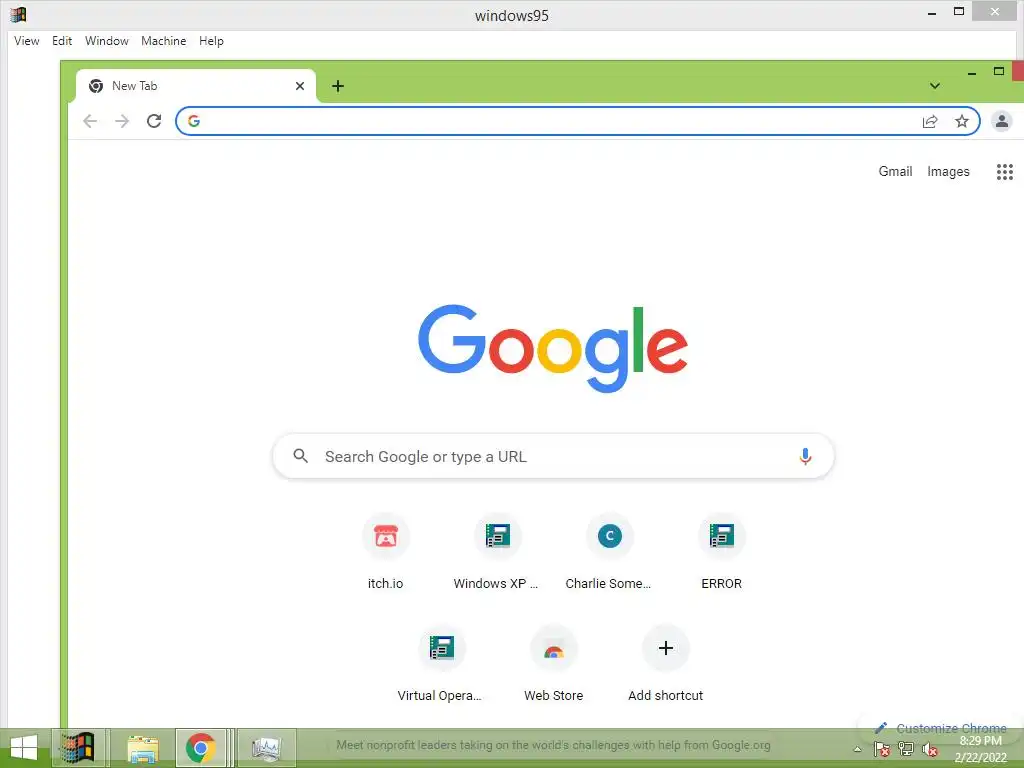Open the Windows XP shortcut tile
This screenshot has width=1024, height=768.
498,552
